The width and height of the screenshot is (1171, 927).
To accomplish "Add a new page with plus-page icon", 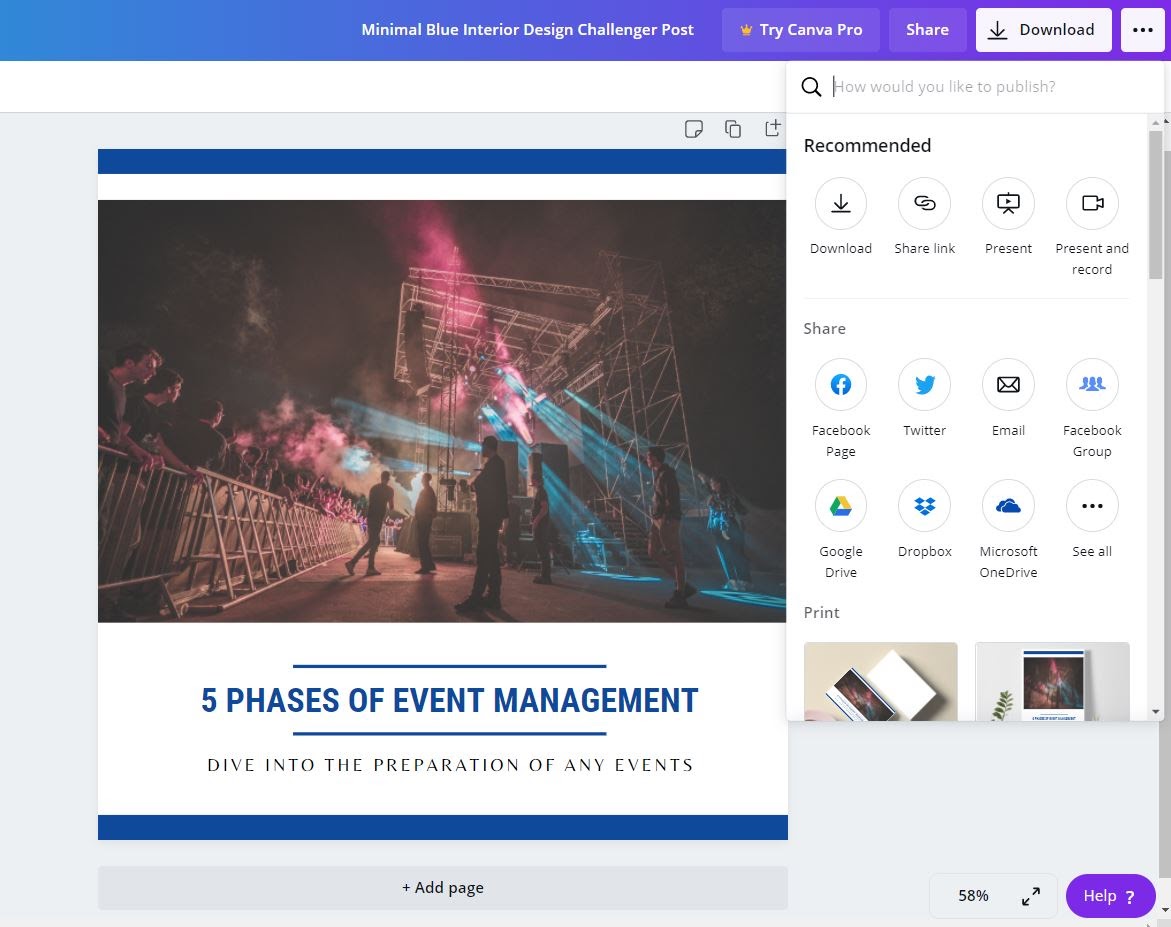I will coord(772,128).
